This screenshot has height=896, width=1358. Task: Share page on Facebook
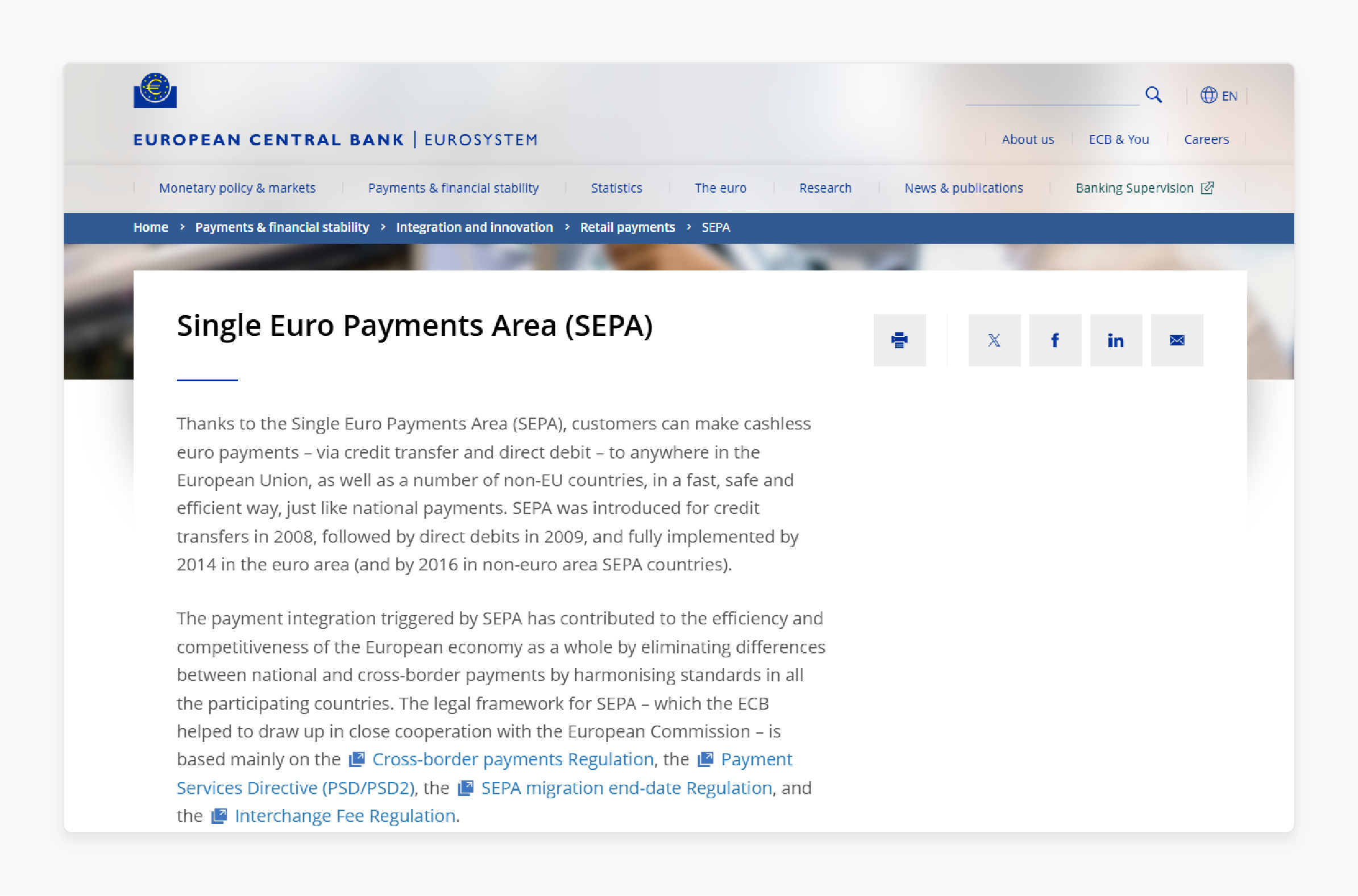[x=1055, y=340]
